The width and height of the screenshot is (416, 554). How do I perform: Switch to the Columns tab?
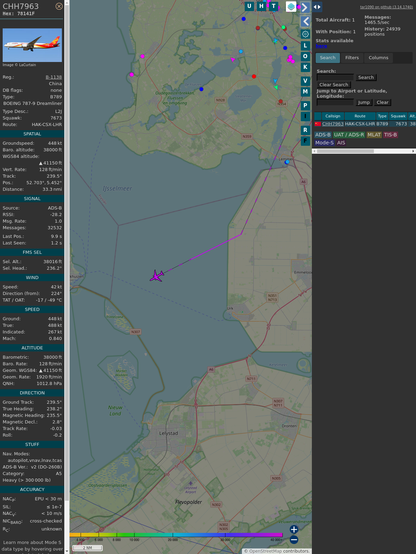click(x=378, y=58)
